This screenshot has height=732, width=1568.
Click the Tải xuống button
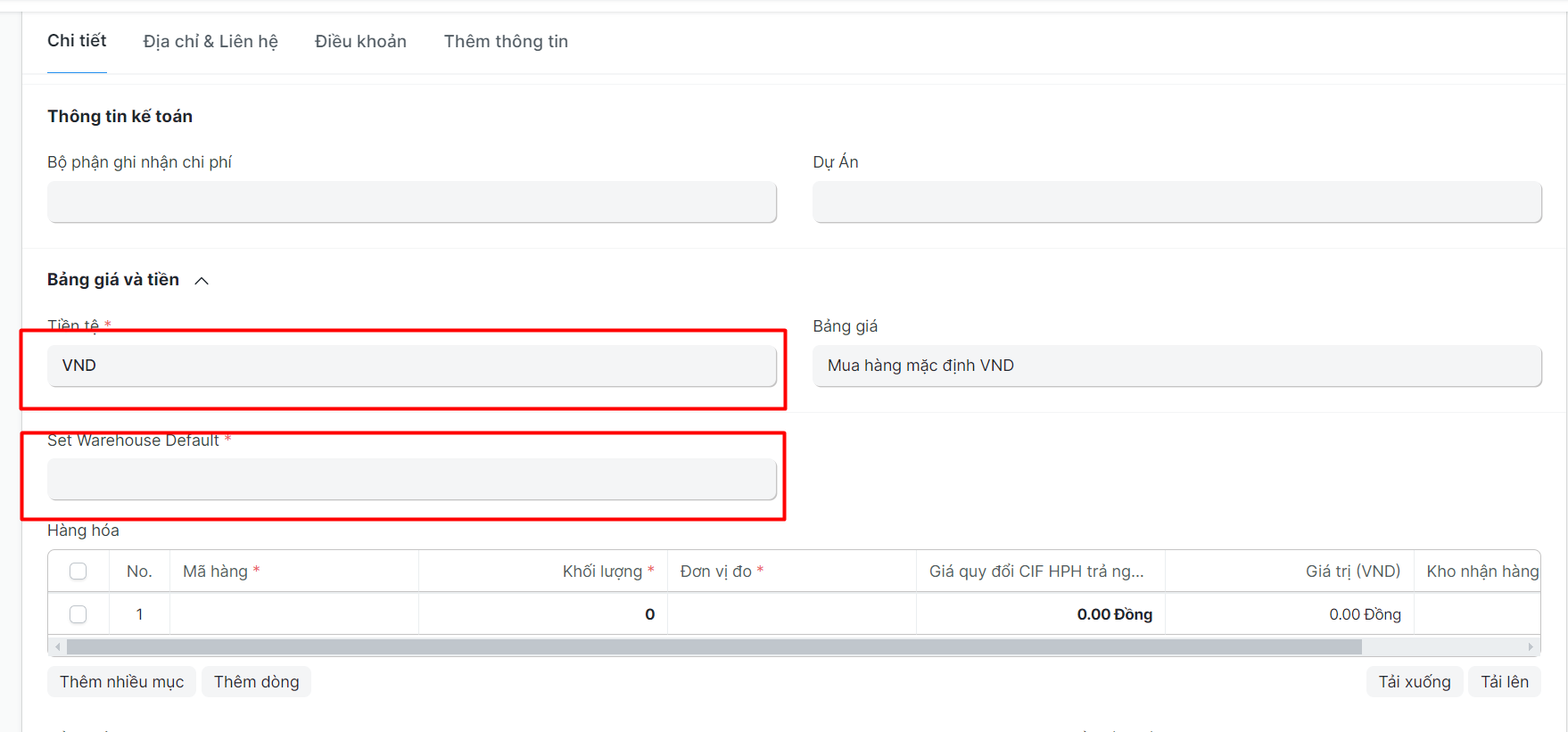[x=1414, y=682]
